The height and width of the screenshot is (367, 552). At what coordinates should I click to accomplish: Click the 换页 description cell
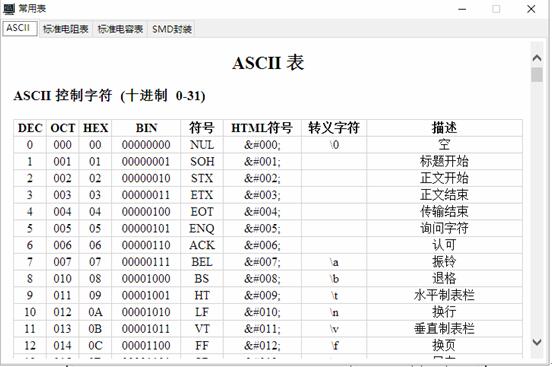(x=444, y=346)
